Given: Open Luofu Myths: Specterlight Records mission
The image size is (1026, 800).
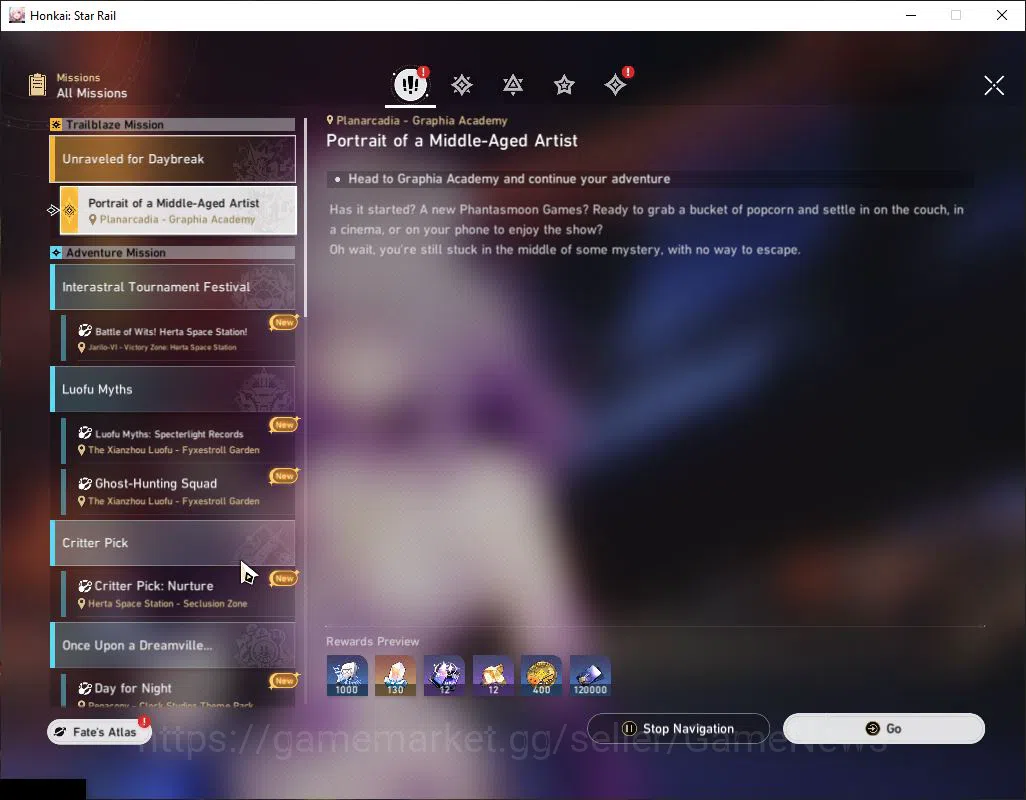Looking at the screenshot, I should tap(178, 441).
